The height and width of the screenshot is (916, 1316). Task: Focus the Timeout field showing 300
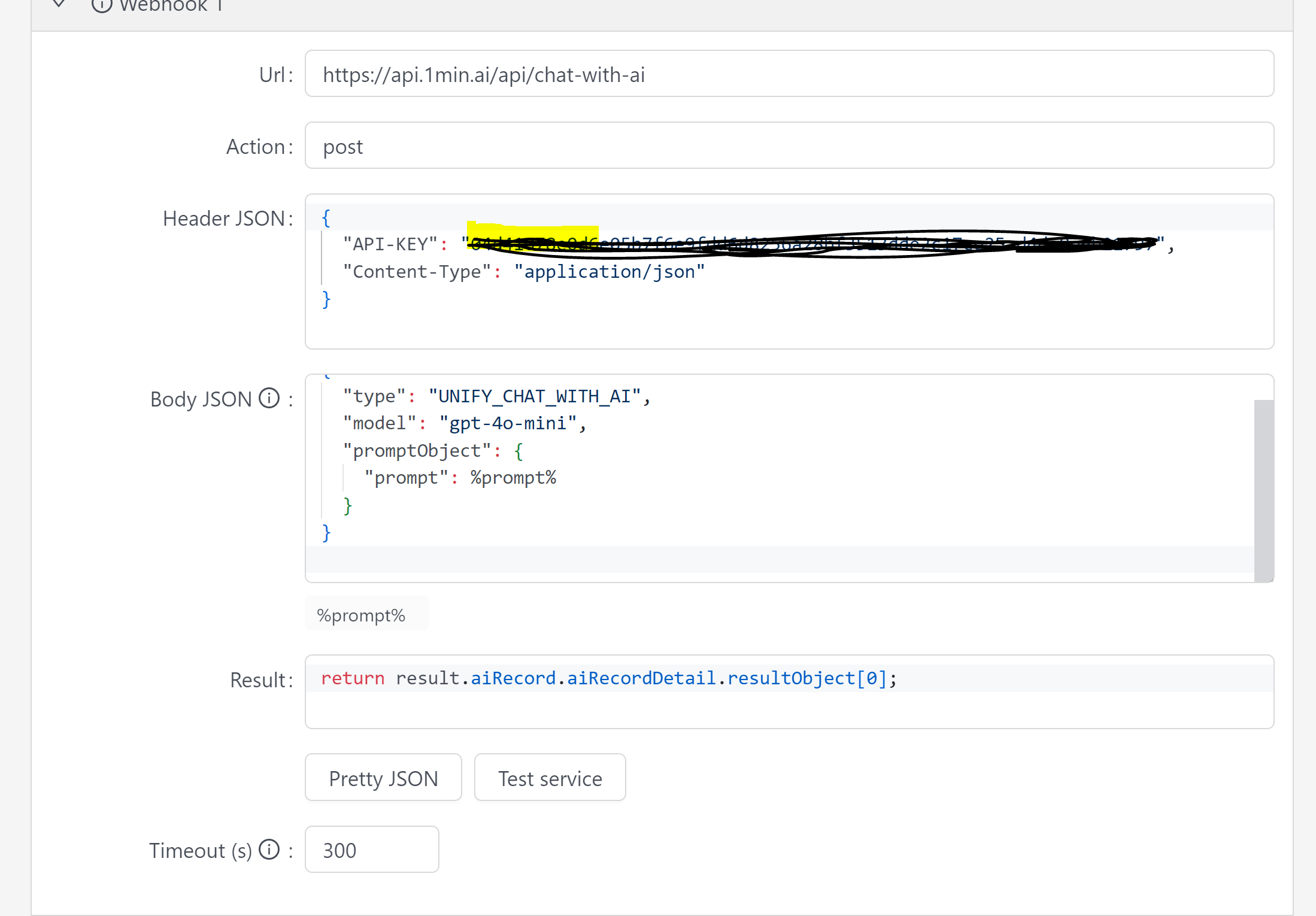click(x=371, y=850)
